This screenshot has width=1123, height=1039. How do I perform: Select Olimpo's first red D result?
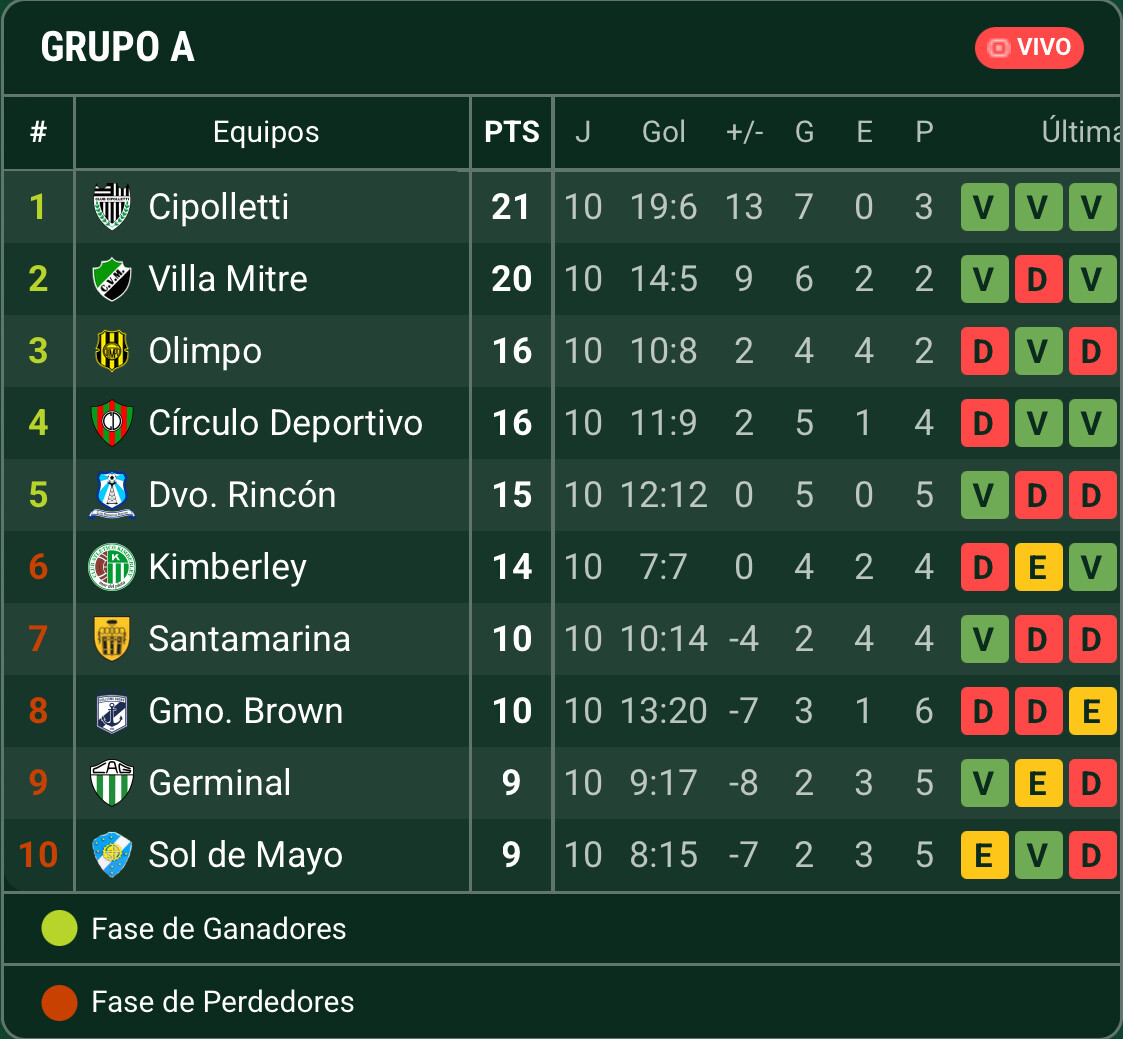point(984,351)
